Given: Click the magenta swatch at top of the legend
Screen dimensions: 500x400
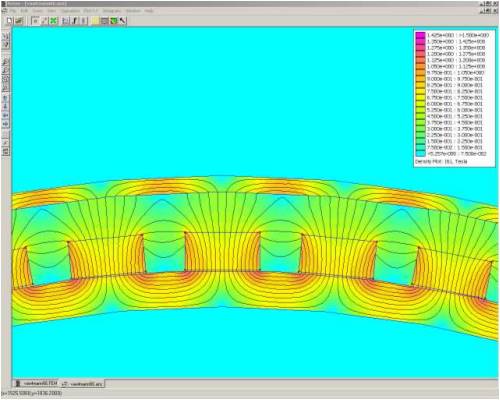Looking at the screenshot, I should 421,35.
